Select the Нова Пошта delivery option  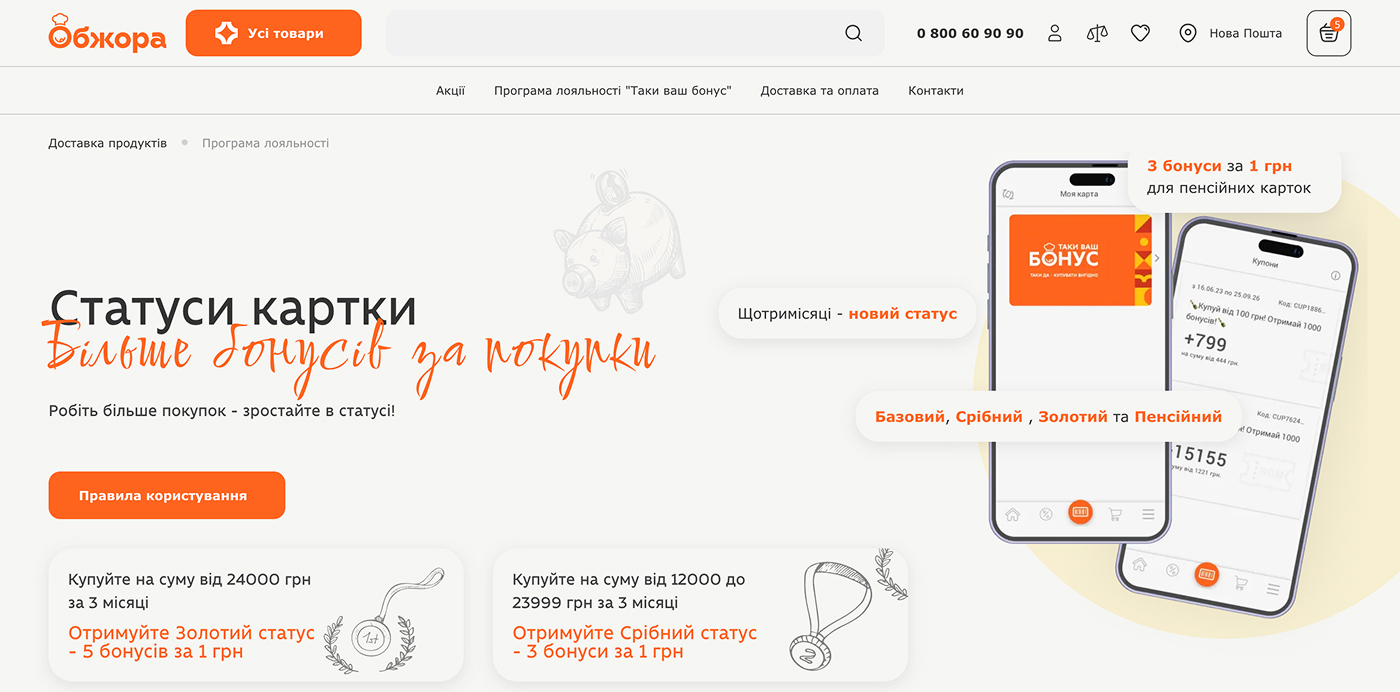click(x=1245, y=33)
